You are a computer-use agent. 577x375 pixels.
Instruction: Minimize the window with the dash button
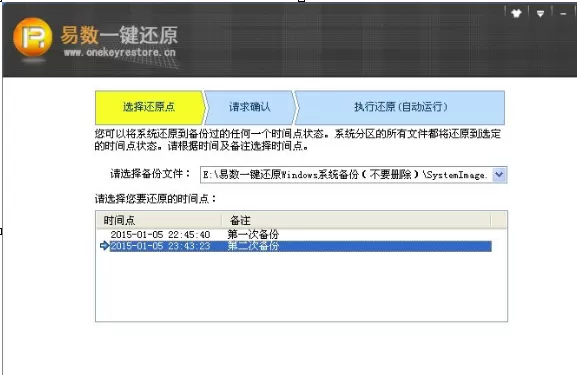tap(563, 14)
